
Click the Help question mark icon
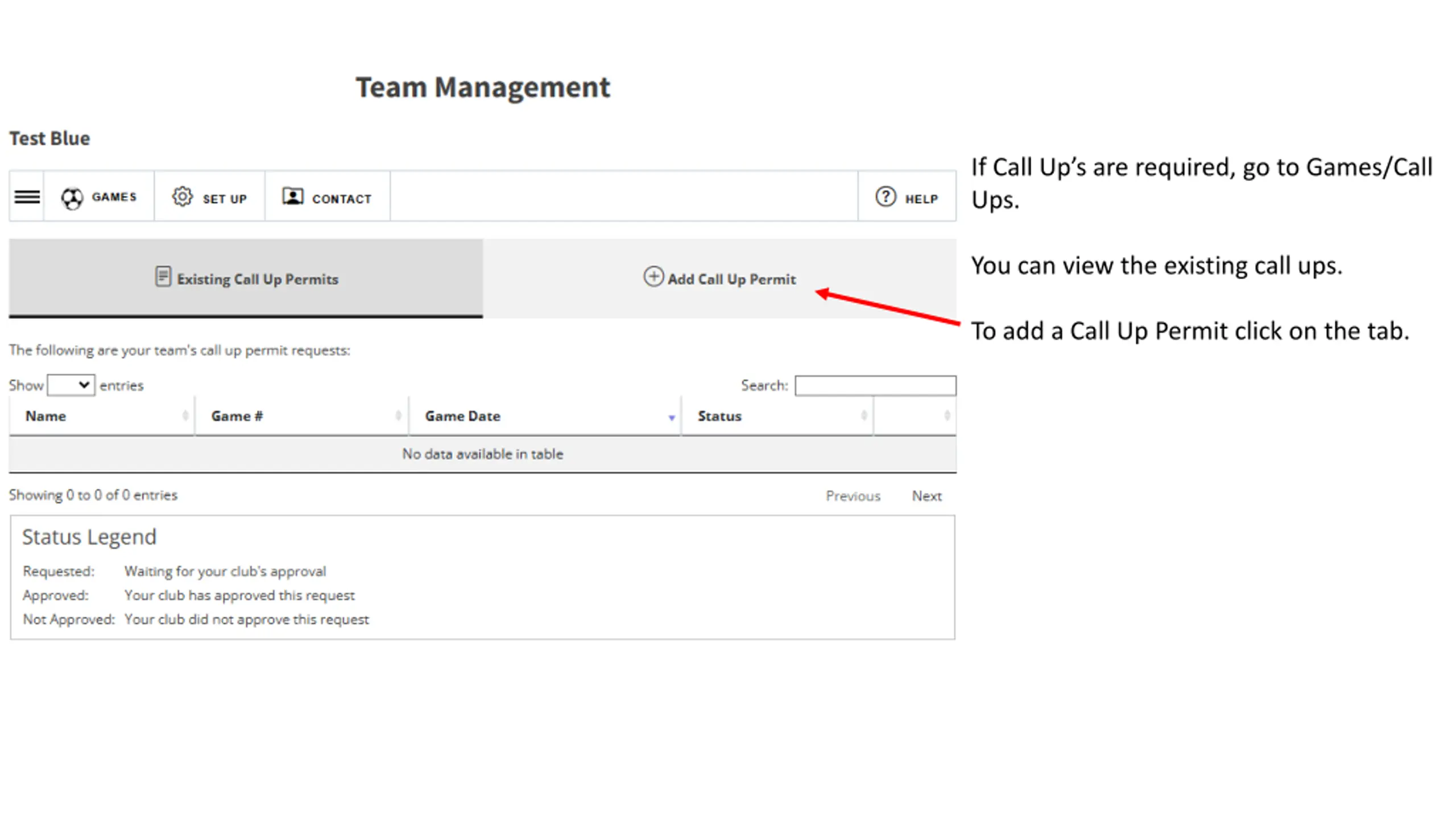tap(886, 197)
